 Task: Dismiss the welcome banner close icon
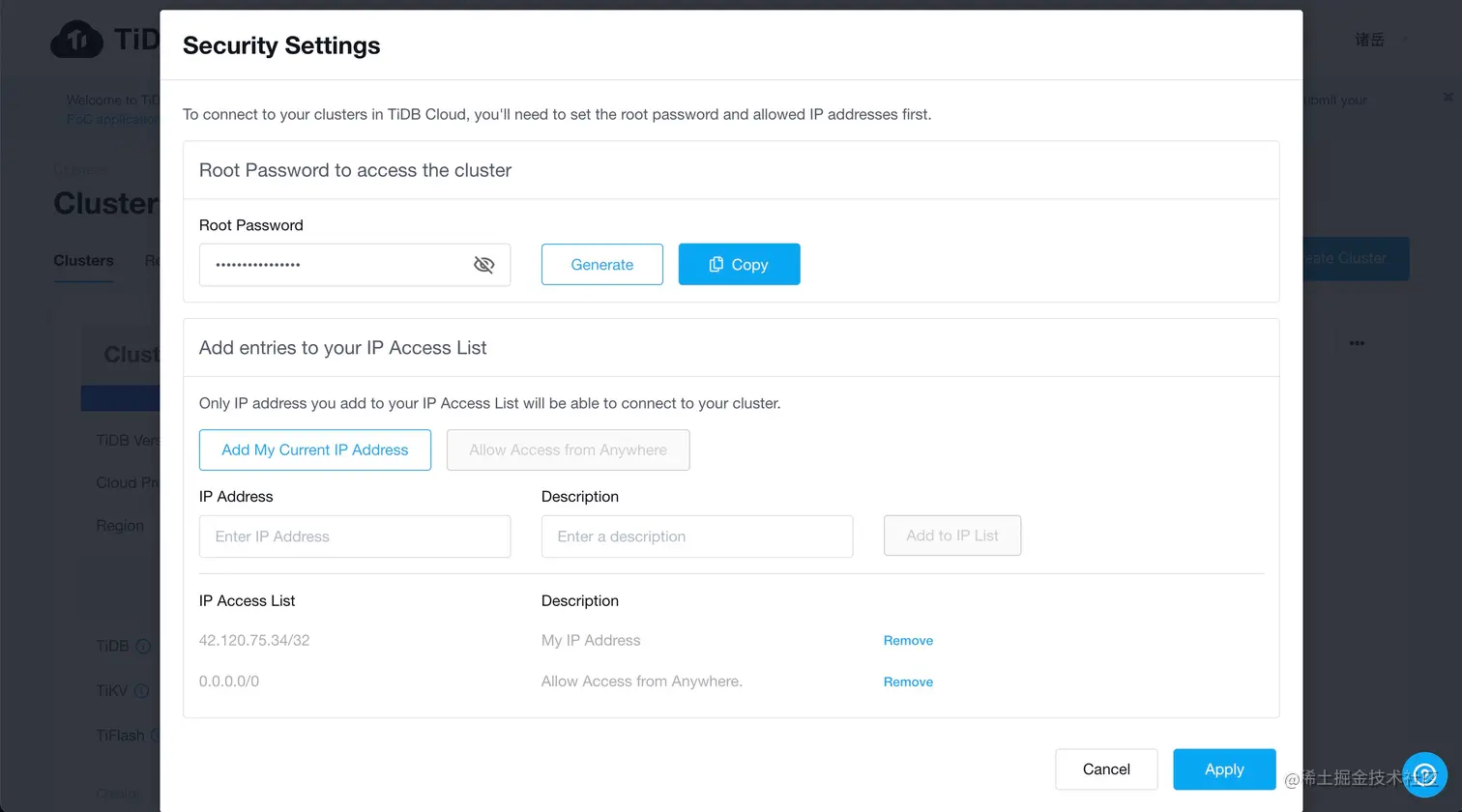(x=1447, y=97)
